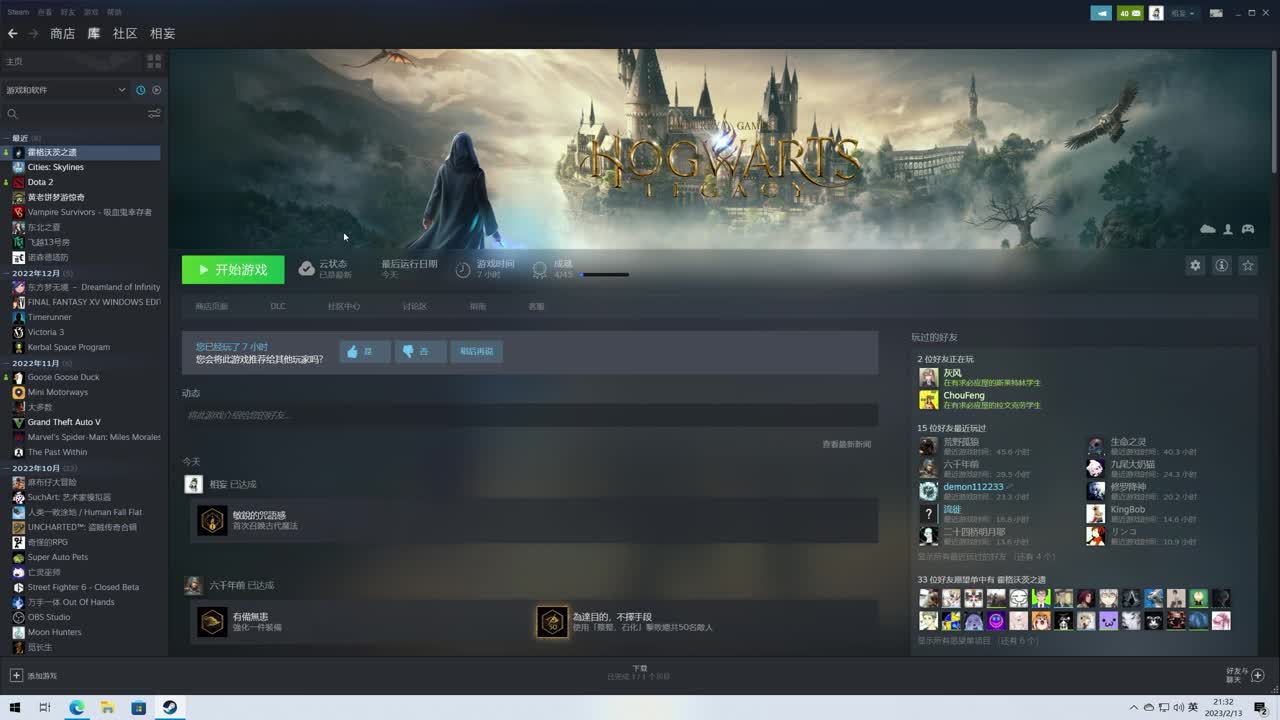Click the OBS Studio icon in list
Image resolution: width=1280 pixels, height=720 pixels.
(18, 617)
